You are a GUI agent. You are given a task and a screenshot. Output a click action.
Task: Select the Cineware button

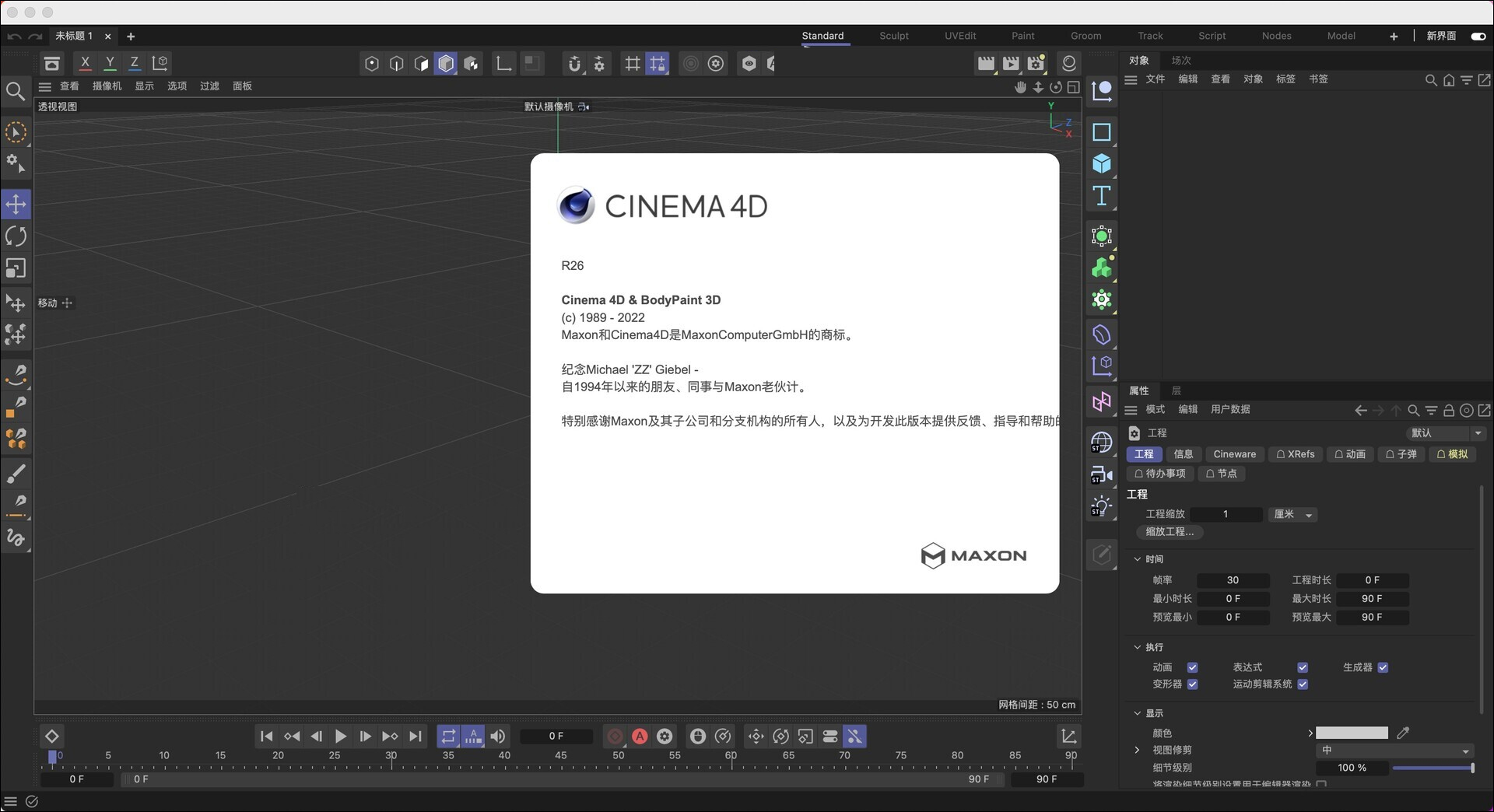point(1234,454)
